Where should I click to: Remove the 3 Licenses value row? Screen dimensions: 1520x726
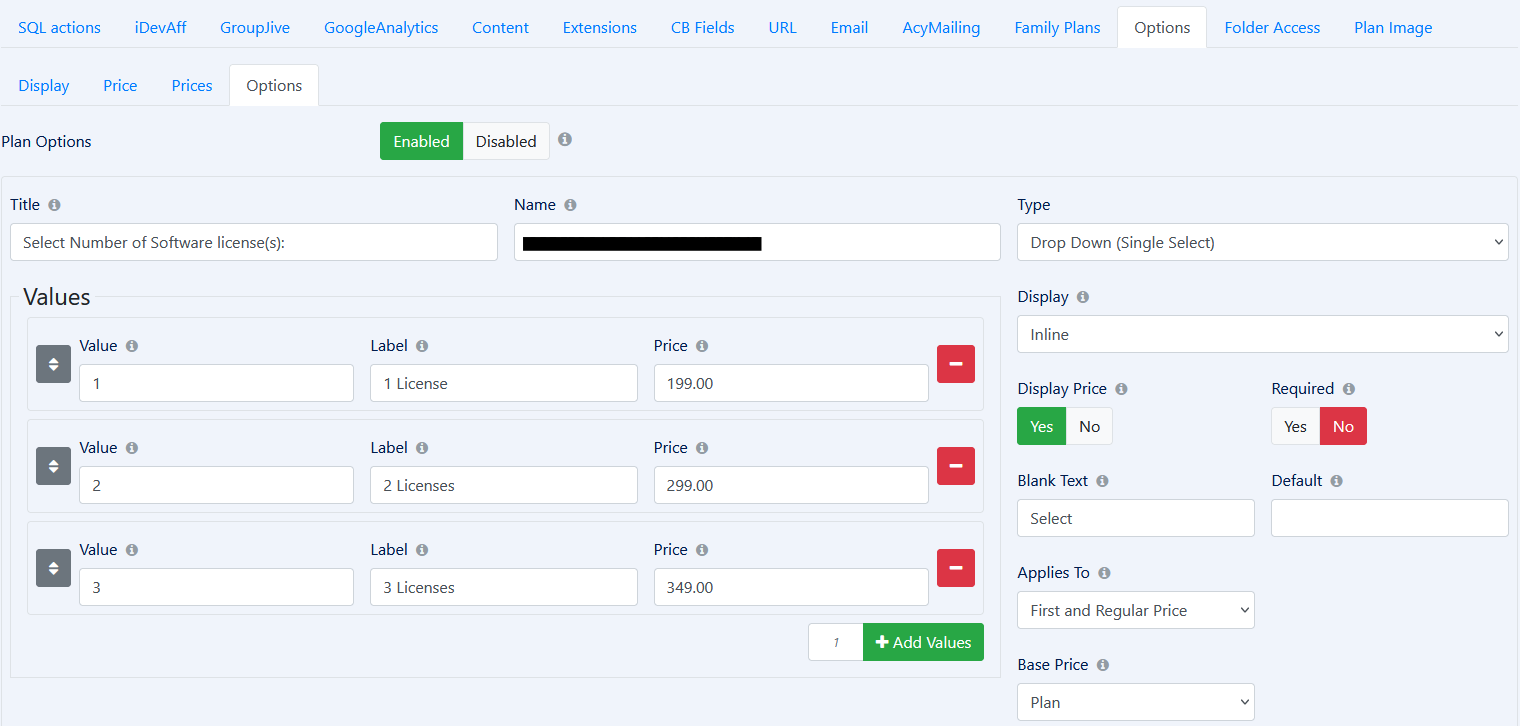point(955,568)
